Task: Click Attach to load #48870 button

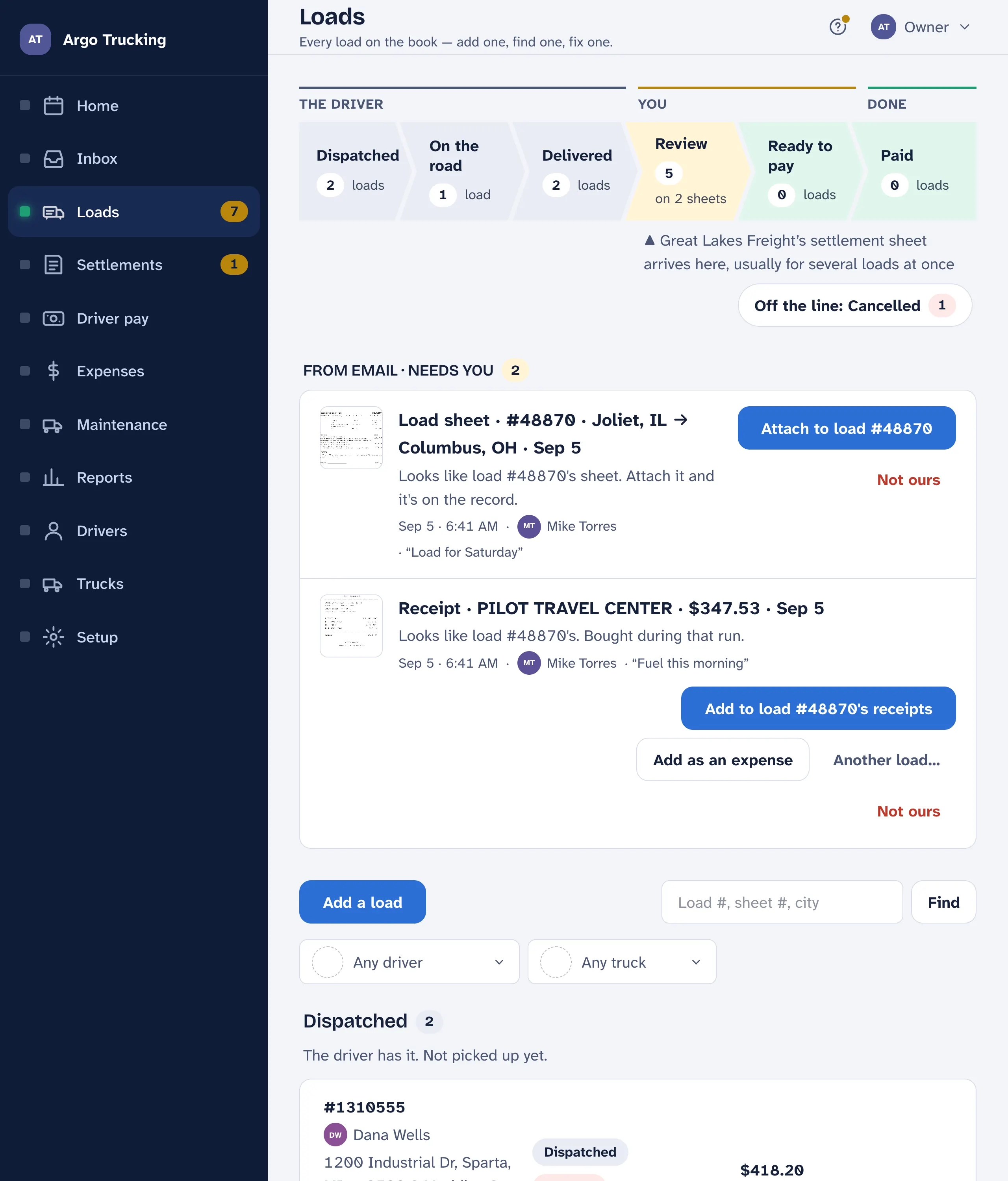Action: pos(847,428)
